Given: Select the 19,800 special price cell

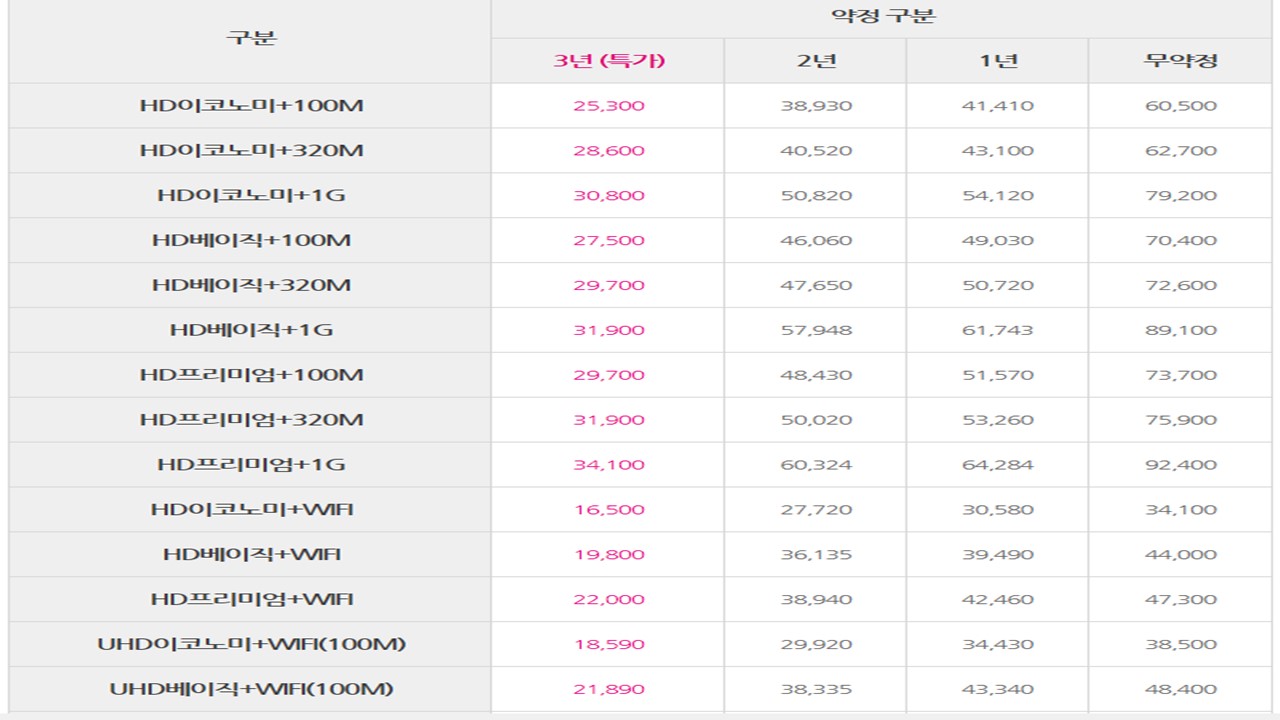Looking at the screenshot, I should coord(609,555).
